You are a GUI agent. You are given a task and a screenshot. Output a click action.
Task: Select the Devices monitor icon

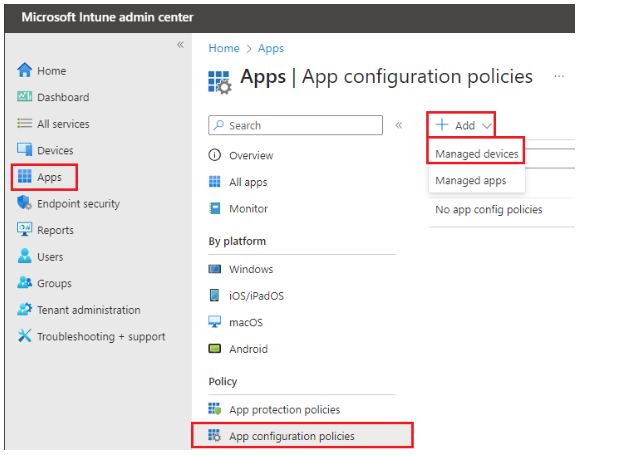pyautogui.click(x=25, y=149)
